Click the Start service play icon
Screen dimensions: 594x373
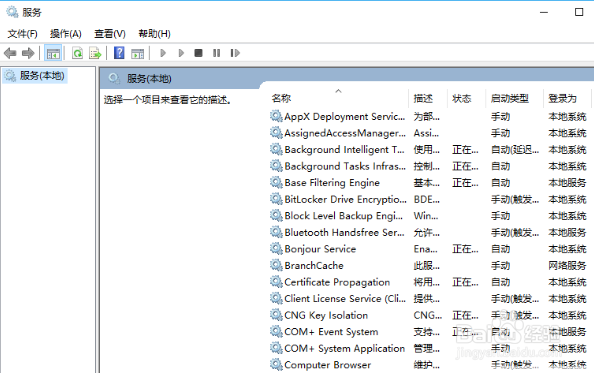pyautogui.click(x=163, y=53)
